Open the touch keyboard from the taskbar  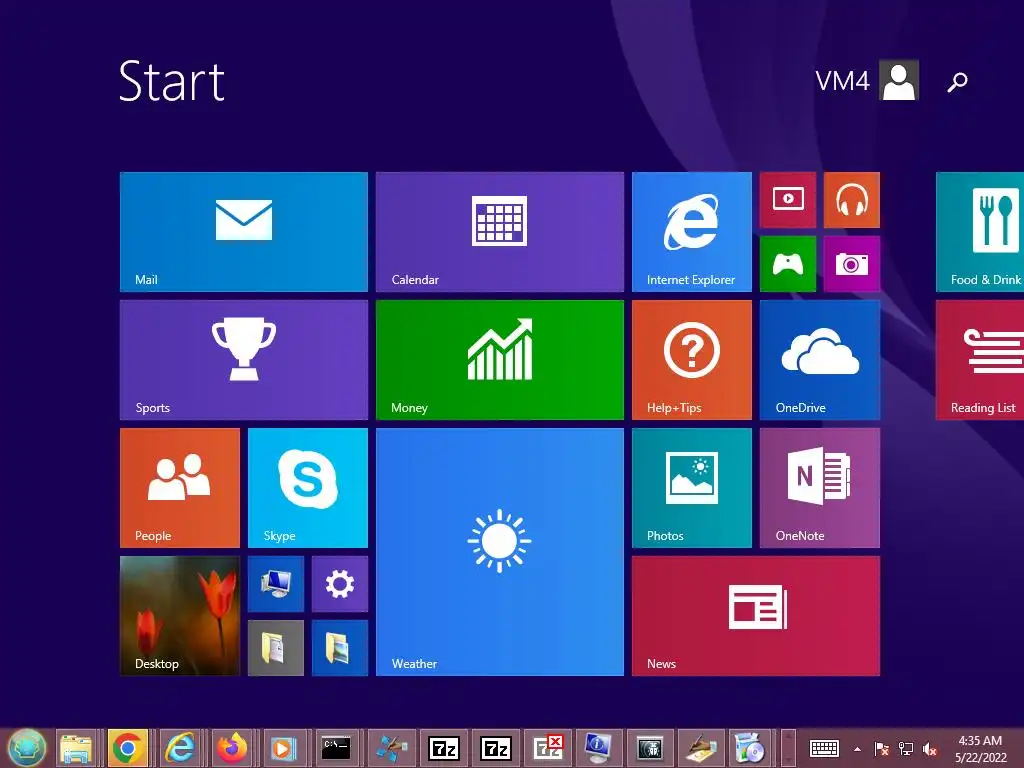[x=824, y=749]
